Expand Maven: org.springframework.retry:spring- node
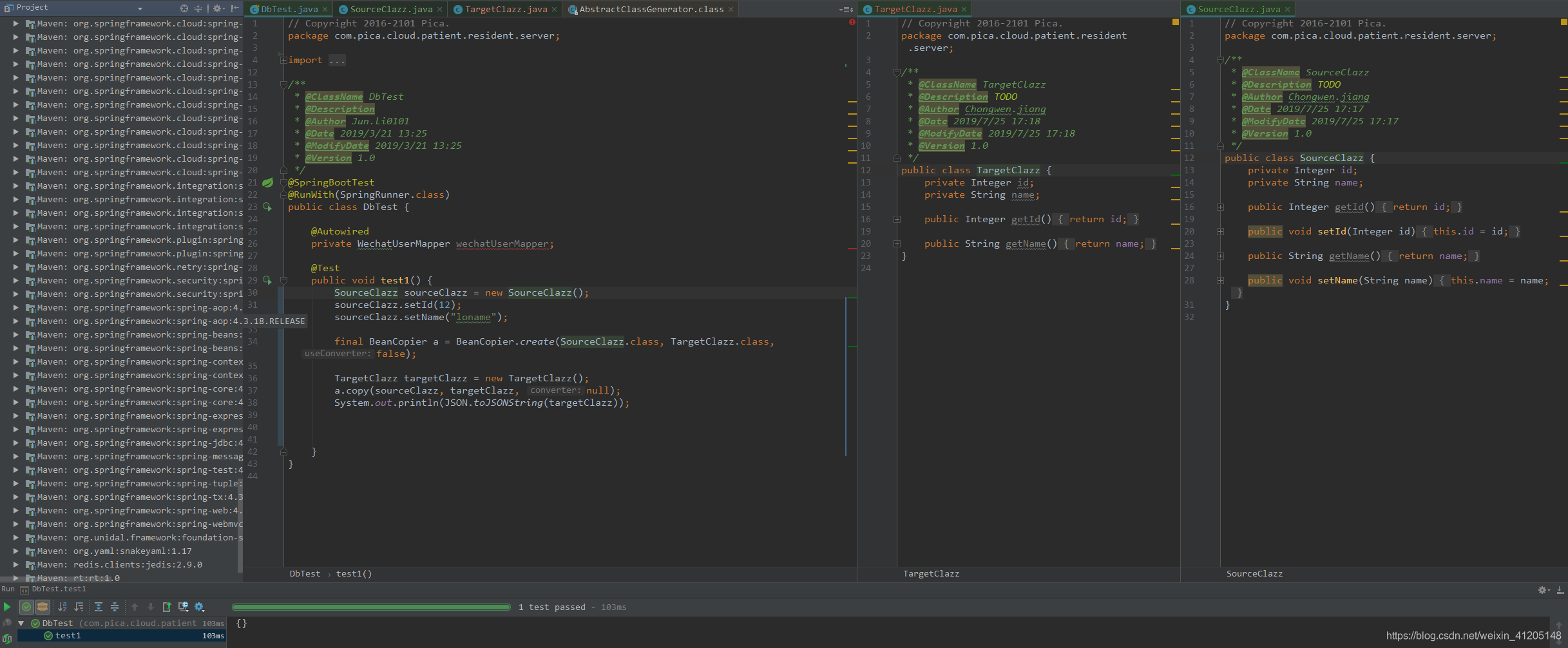Image resolution: width=1568 pixels, height=648 pixels. click(15, 267)
